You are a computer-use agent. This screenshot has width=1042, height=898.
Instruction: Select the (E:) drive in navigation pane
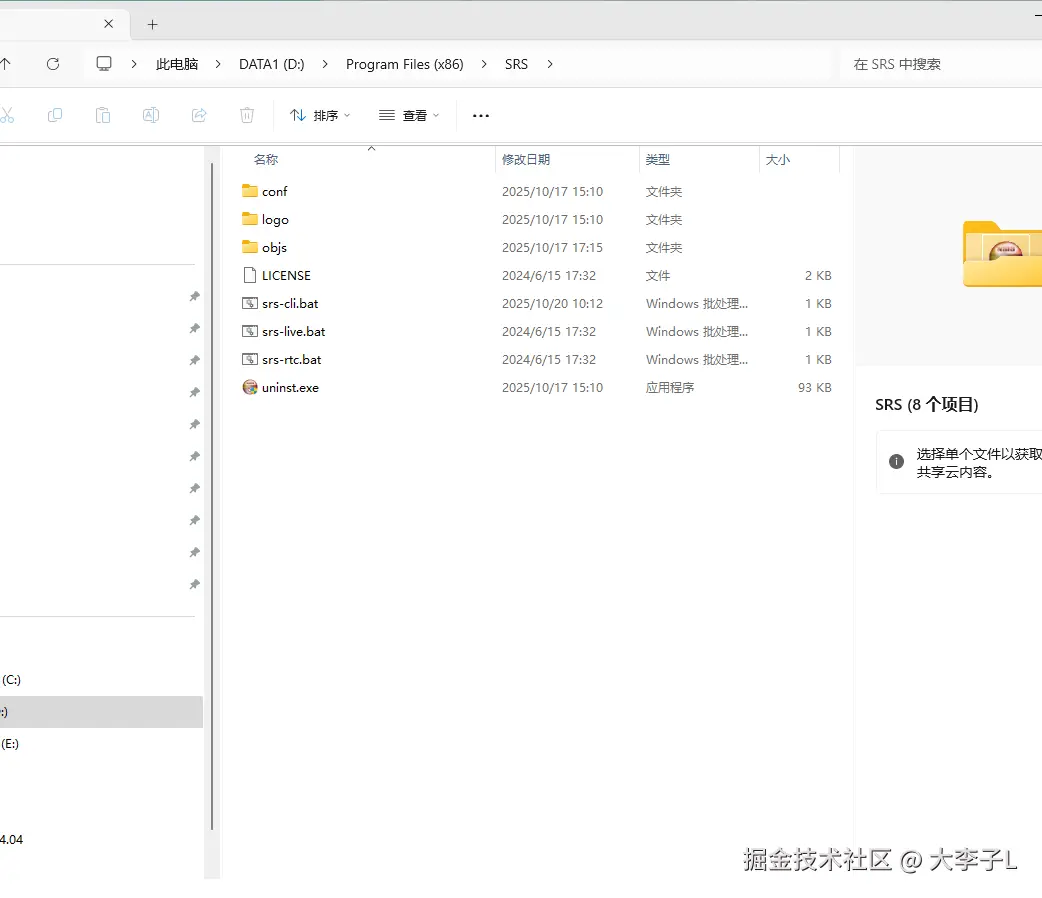[10, 743]
